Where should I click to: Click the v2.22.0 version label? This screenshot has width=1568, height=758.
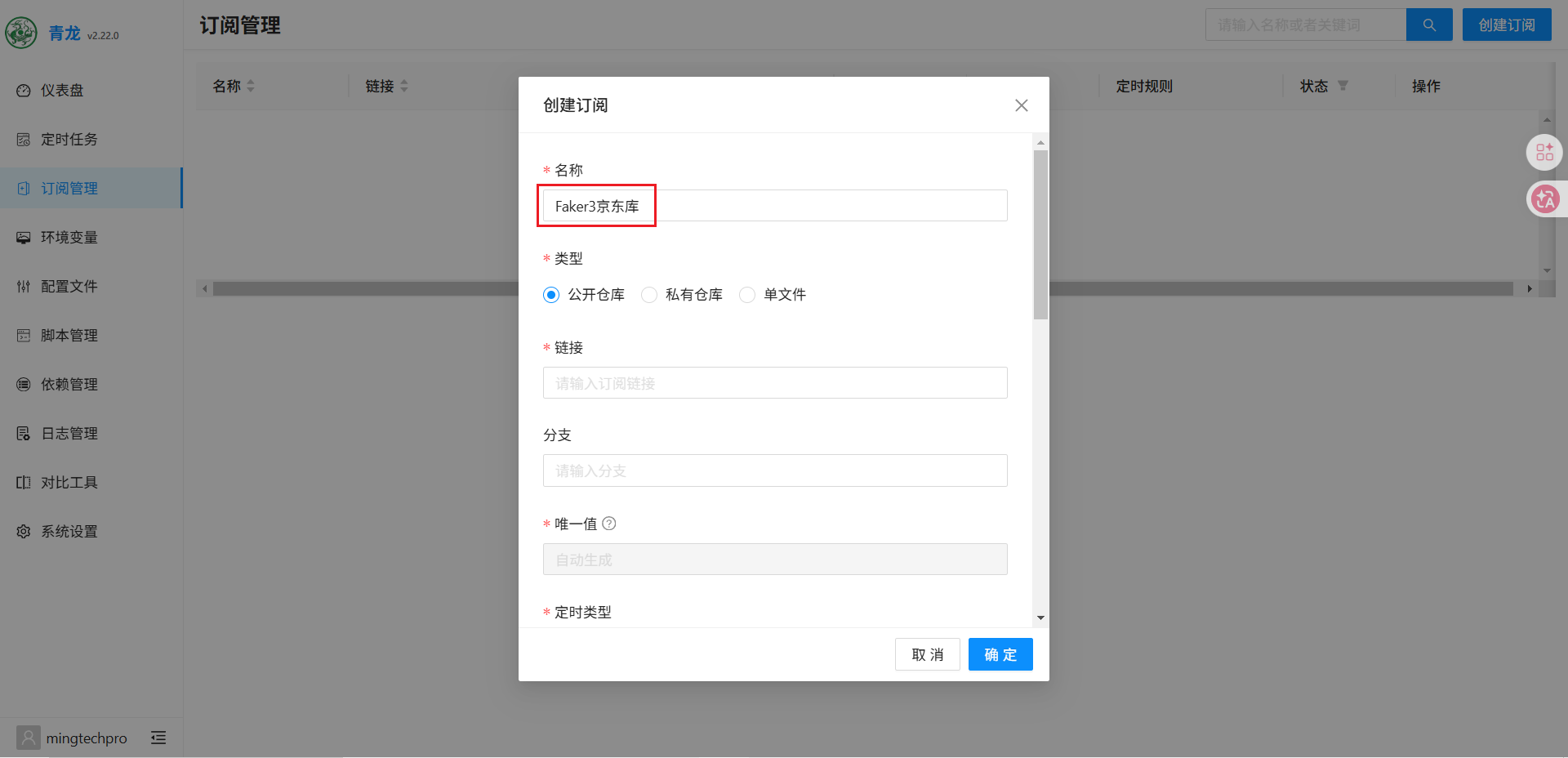(103, 36)
